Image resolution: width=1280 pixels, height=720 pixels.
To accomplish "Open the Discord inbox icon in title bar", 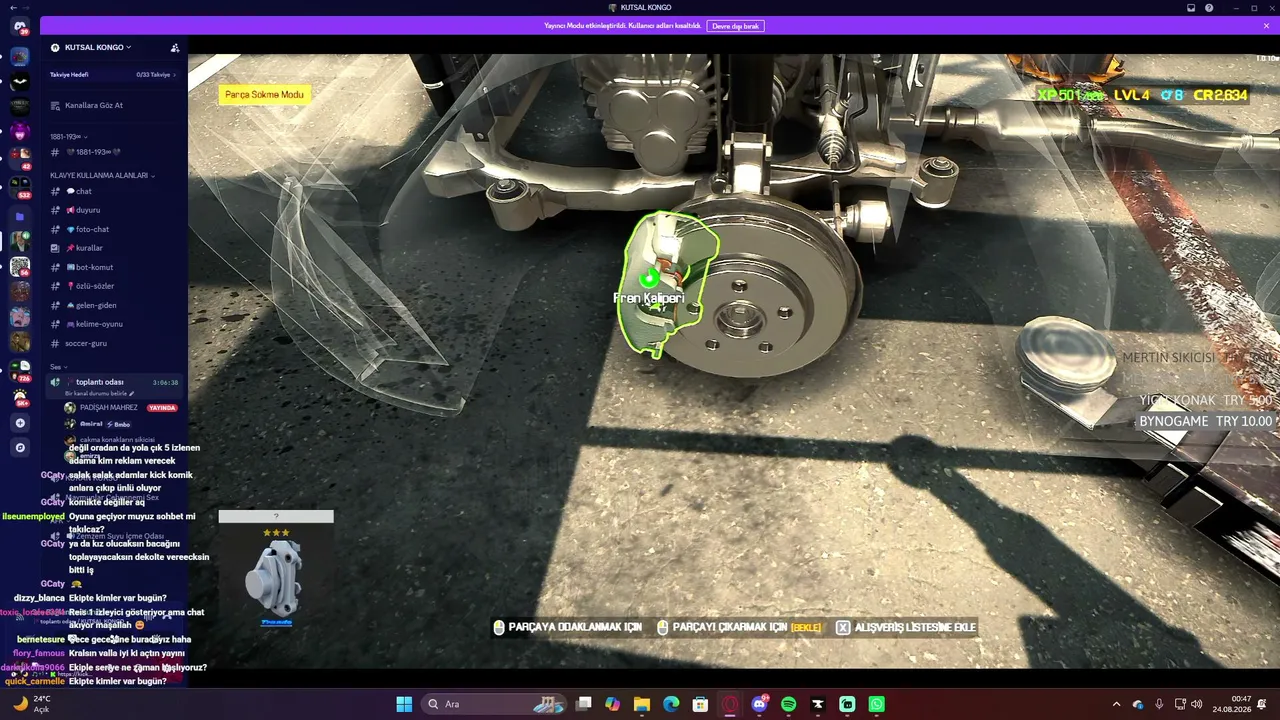I will pos(1191,8).
